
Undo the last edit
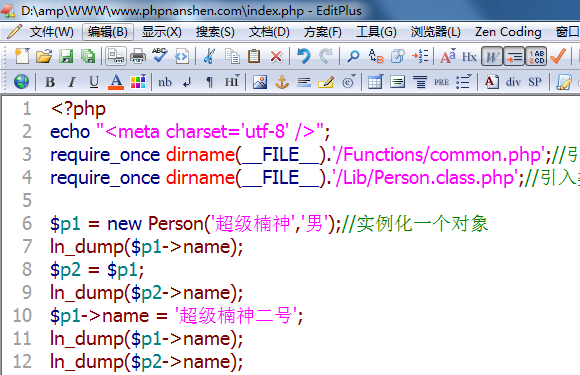[x=304, y=56]
